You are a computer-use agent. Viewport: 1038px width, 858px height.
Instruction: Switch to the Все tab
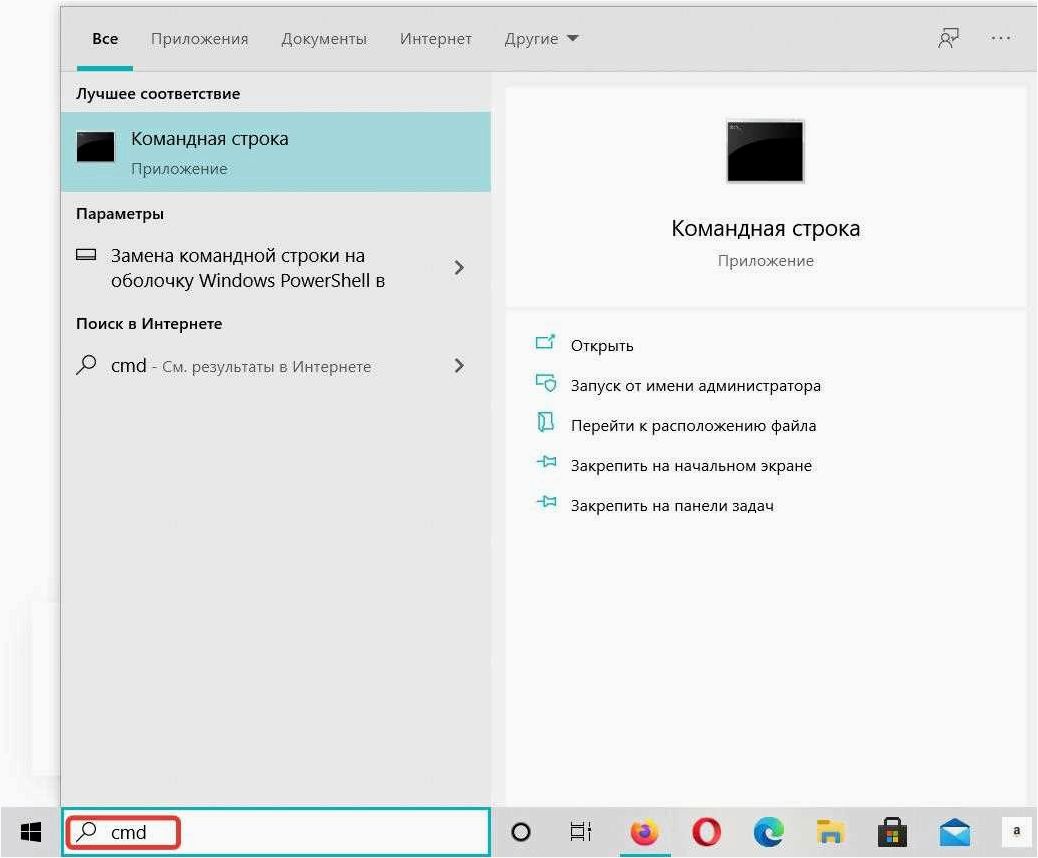pyautogui.click(x=105, y=39)
